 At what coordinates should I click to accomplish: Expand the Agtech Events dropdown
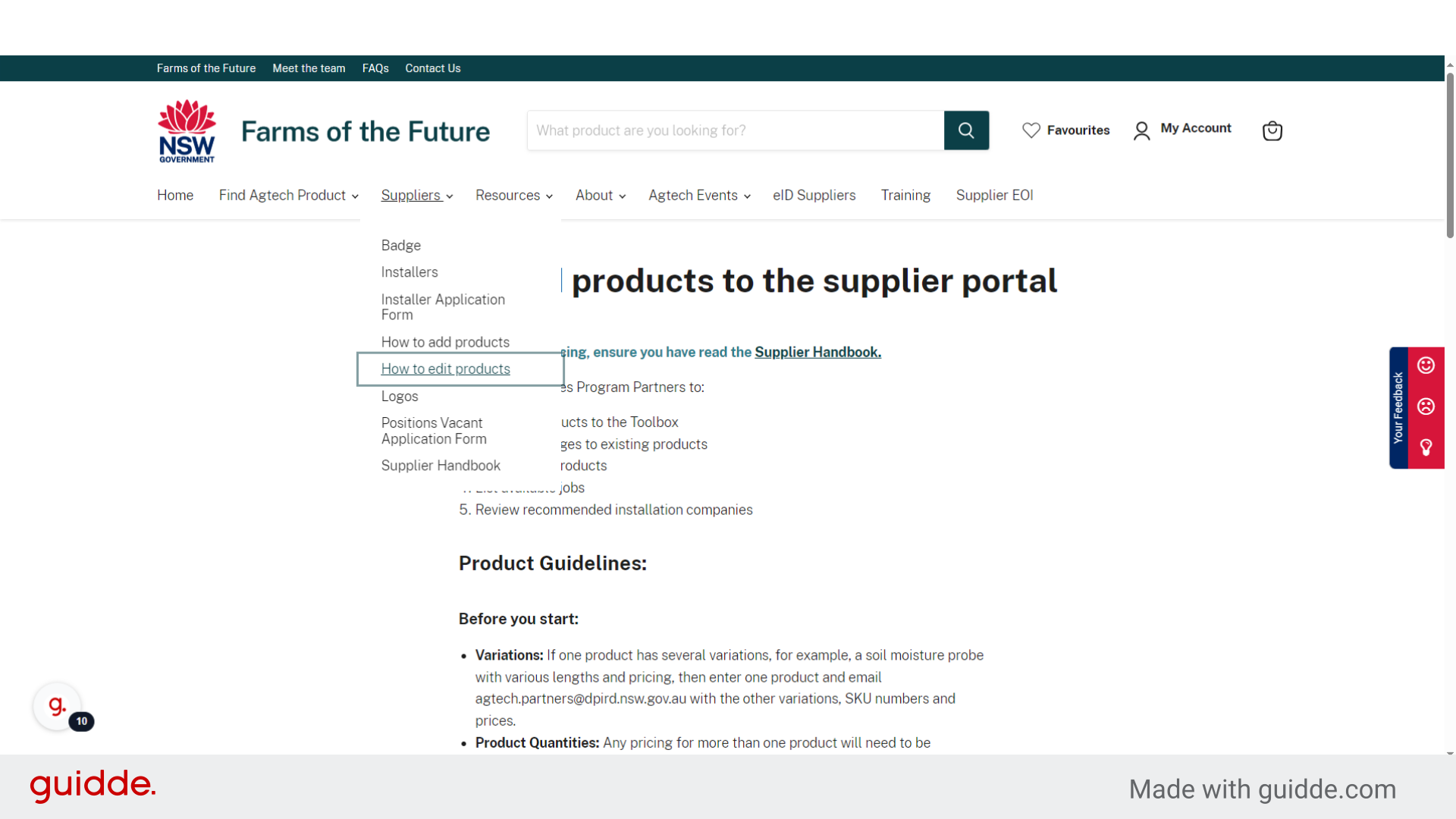699,195
